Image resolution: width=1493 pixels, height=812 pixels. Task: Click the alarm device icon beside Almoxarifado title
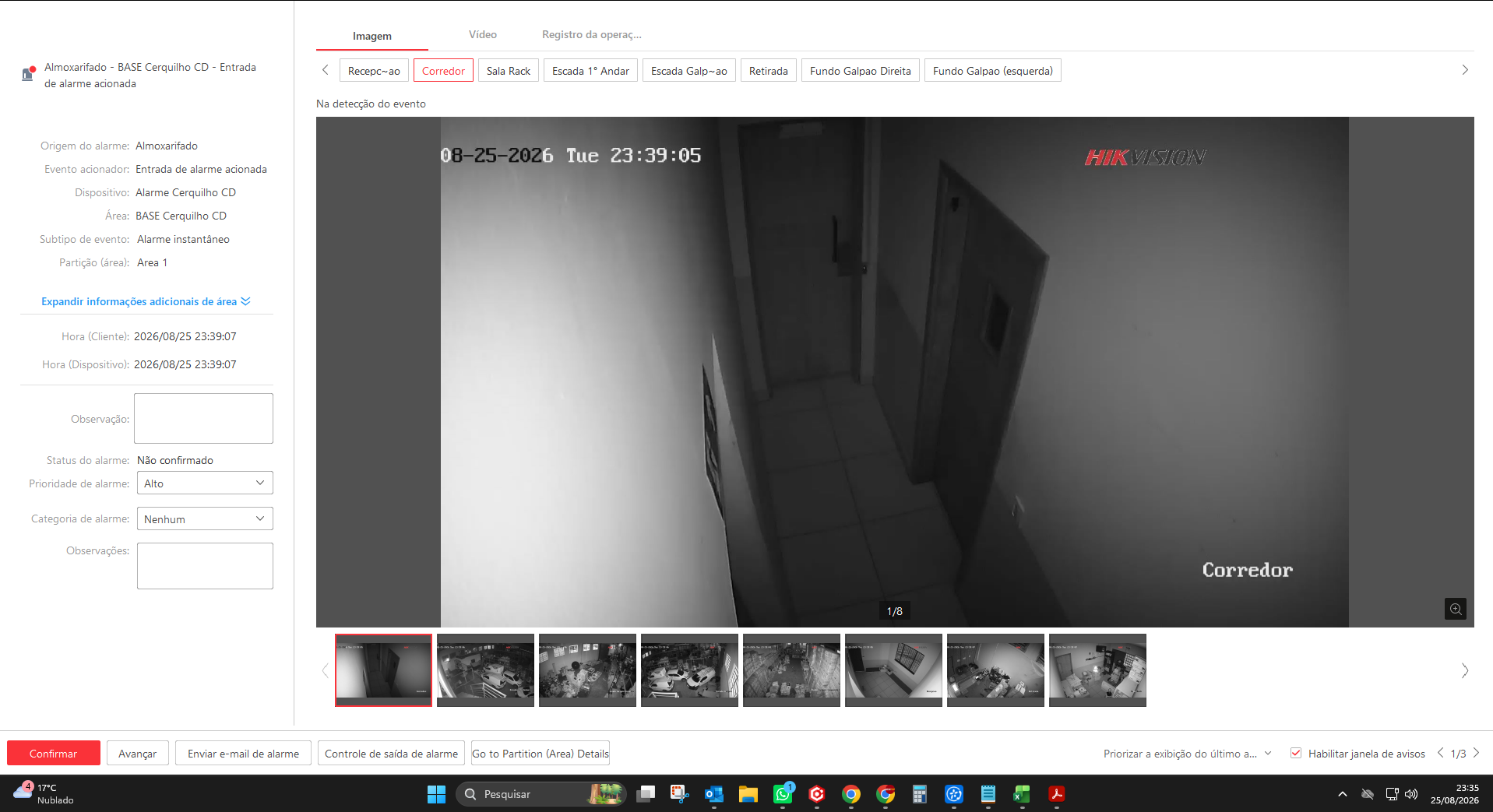point(28,74)
